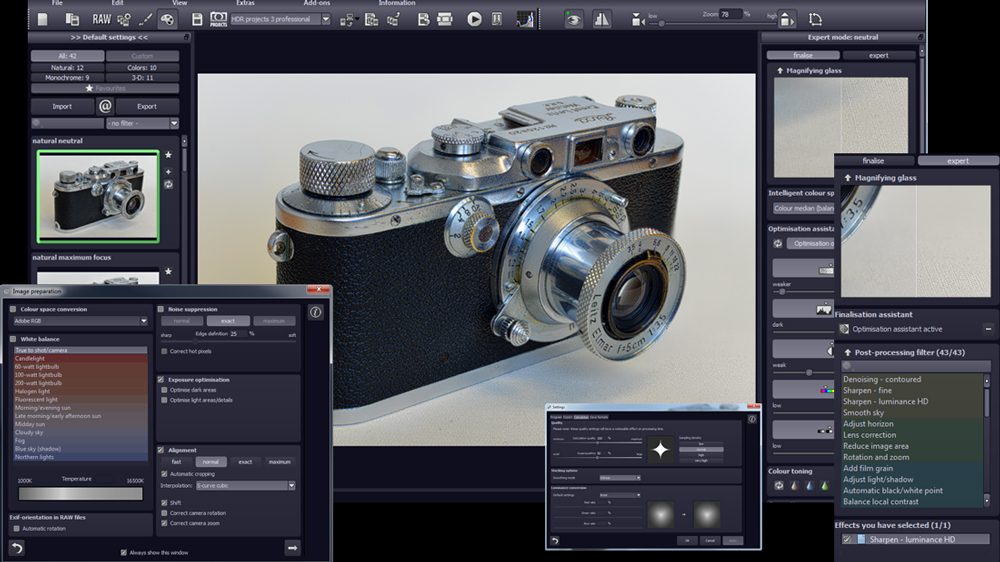Toggle the real-time preview eye icon
The width and height of the screenshot is (1000, 562).
(x=573, y=19)
